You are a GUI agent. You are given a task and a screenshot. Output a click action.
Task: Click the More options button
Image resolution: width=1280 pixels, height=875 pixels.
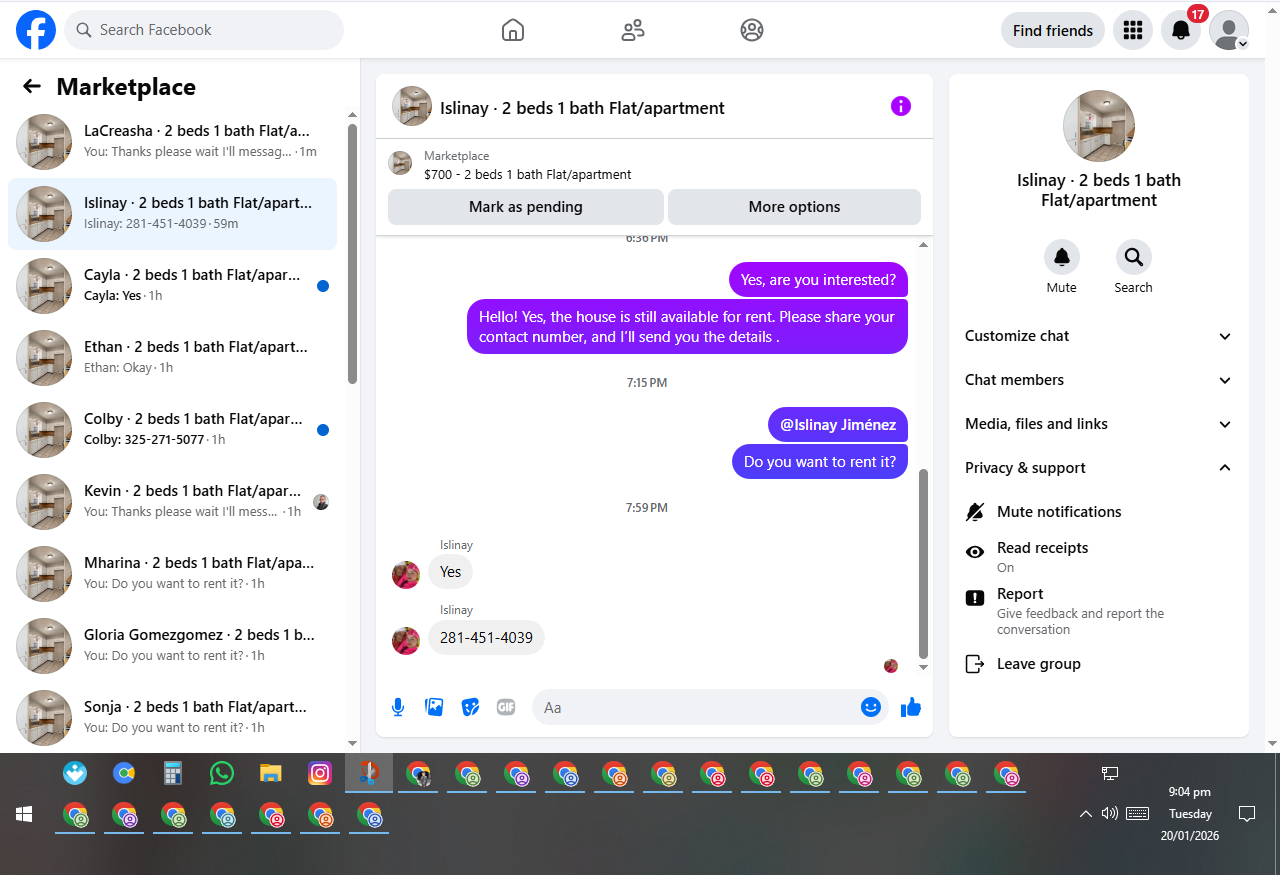[x=794, y=207]
